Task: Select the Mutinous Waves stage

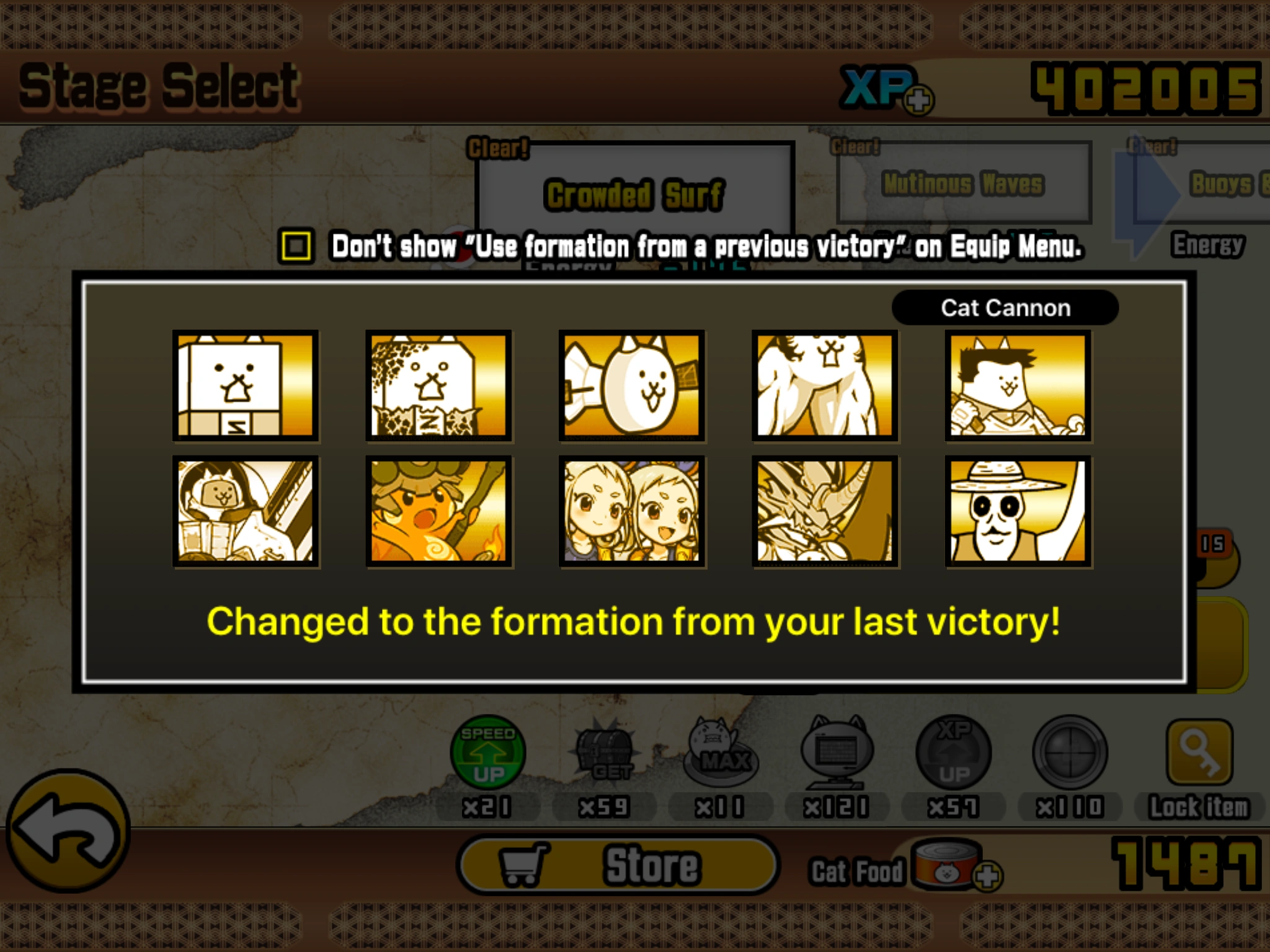Action: click(x=964, y=182)
